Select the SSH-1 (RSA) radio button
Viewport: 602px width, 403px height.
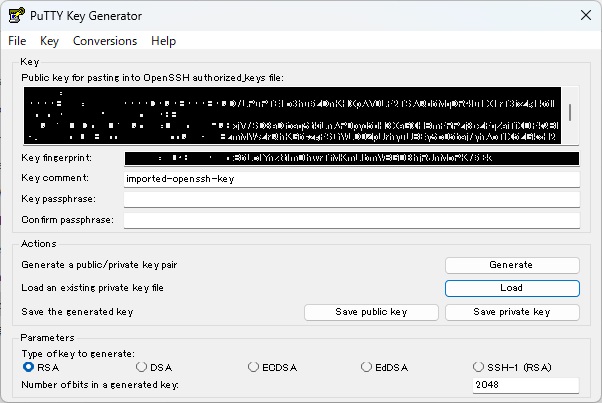click(479, 367)
